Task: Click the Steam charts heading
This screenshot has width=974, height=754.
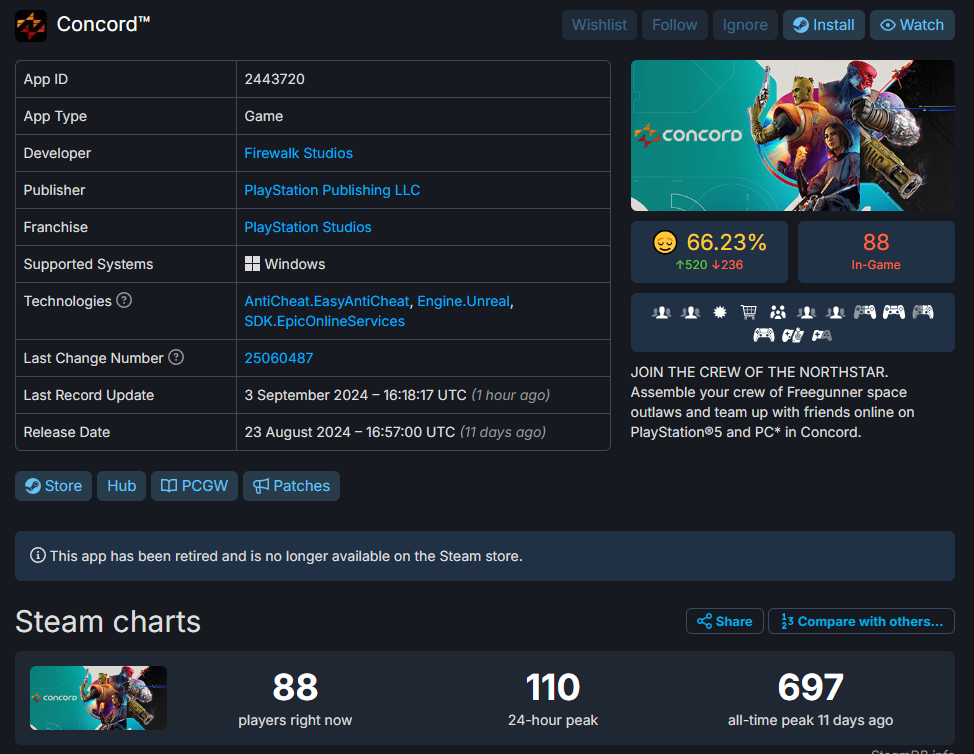Action: (108, 622)
